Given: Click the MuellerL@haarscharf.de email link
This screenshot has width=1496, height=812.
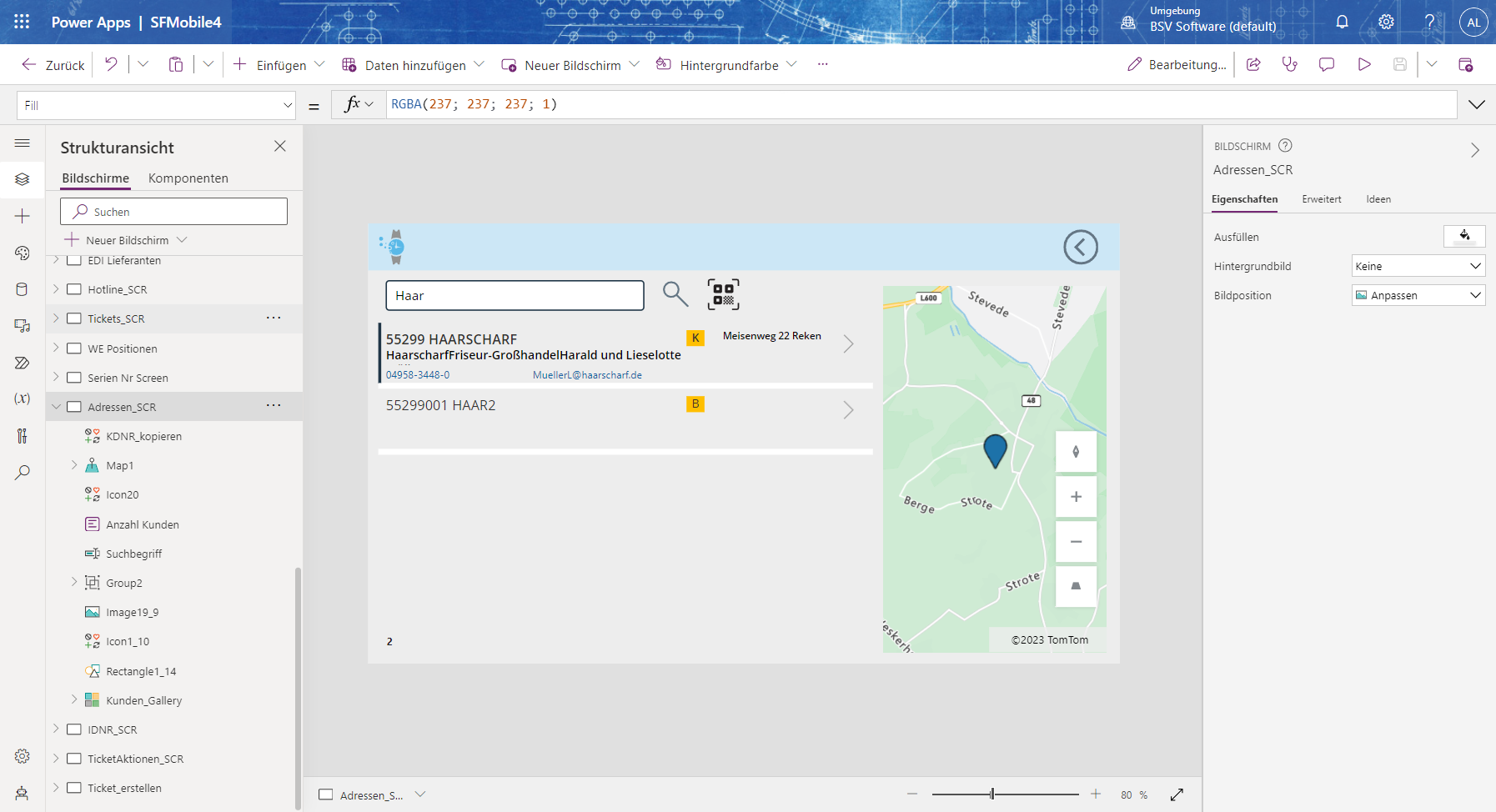Looking at the screenshot, I should (x=587, y=375).
